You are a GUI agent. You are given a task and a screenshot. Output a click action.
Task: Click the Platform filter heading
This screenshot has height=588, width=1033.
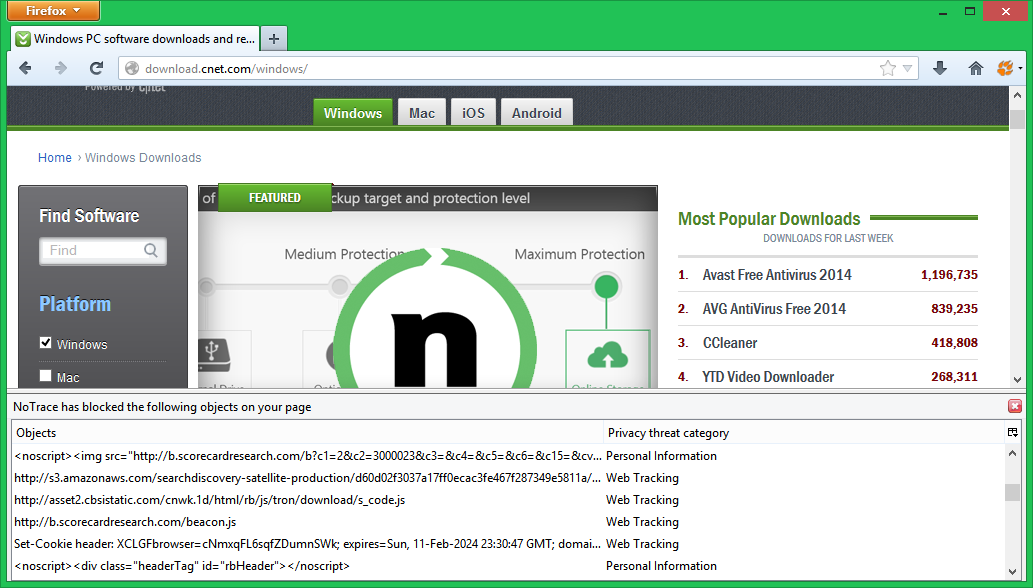pyautogui.click(x=74, y=304)
